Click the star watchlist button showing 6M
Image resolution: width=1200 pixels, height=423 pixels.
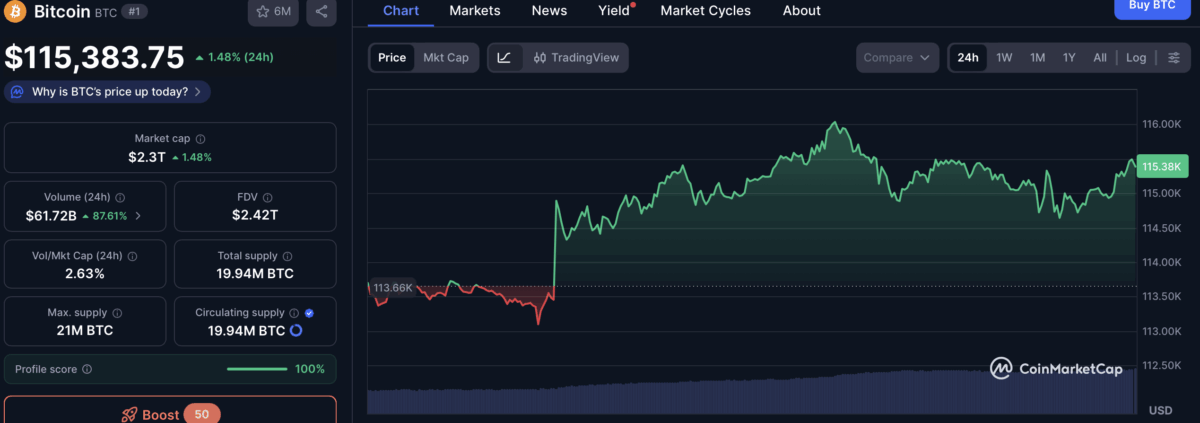tap(273, 12)
